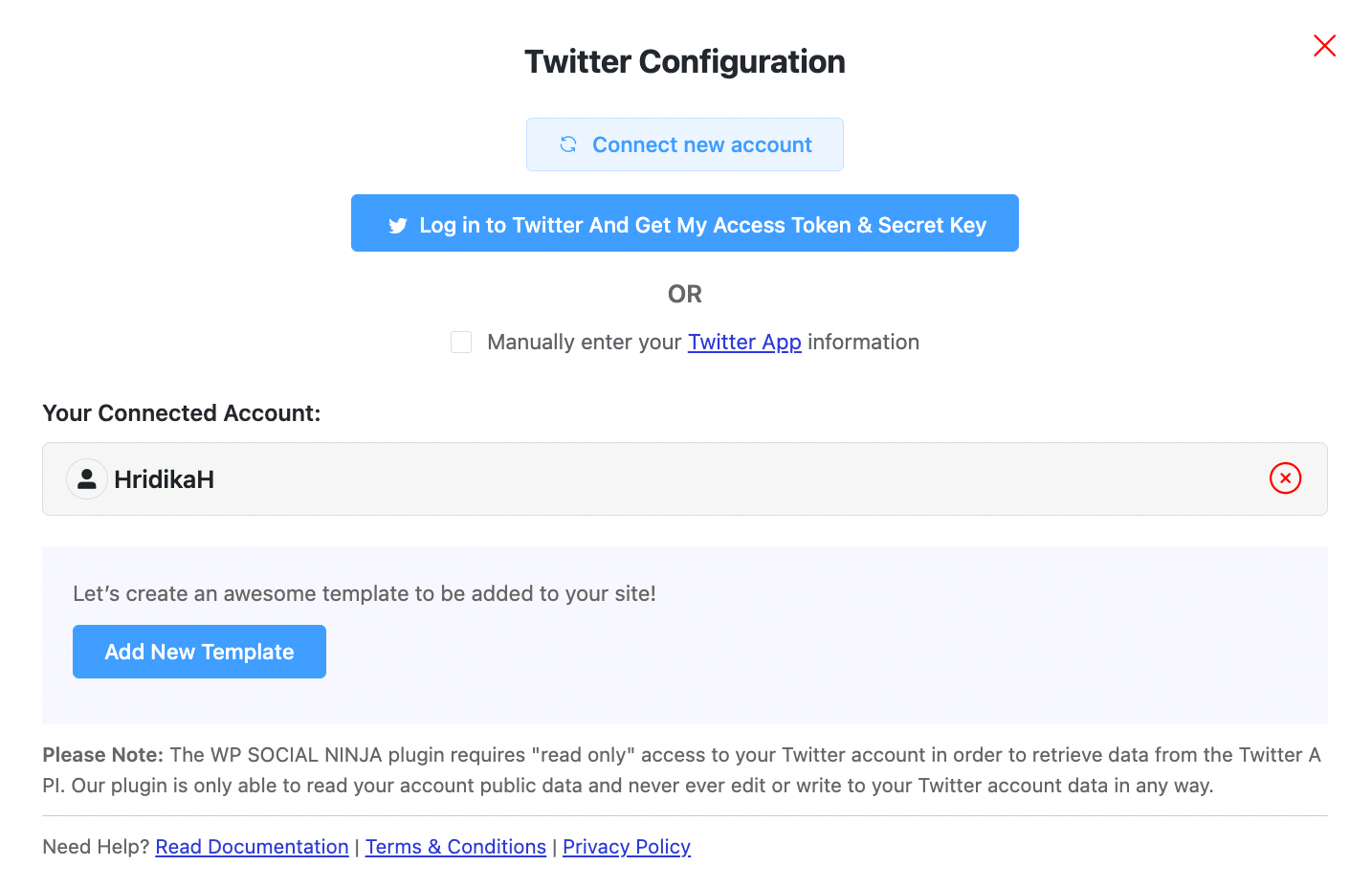The width and height of the screenshot is (1372, 888).
Task: Toggle the manual configuration checkbox off
Action: tap(461, 342)
